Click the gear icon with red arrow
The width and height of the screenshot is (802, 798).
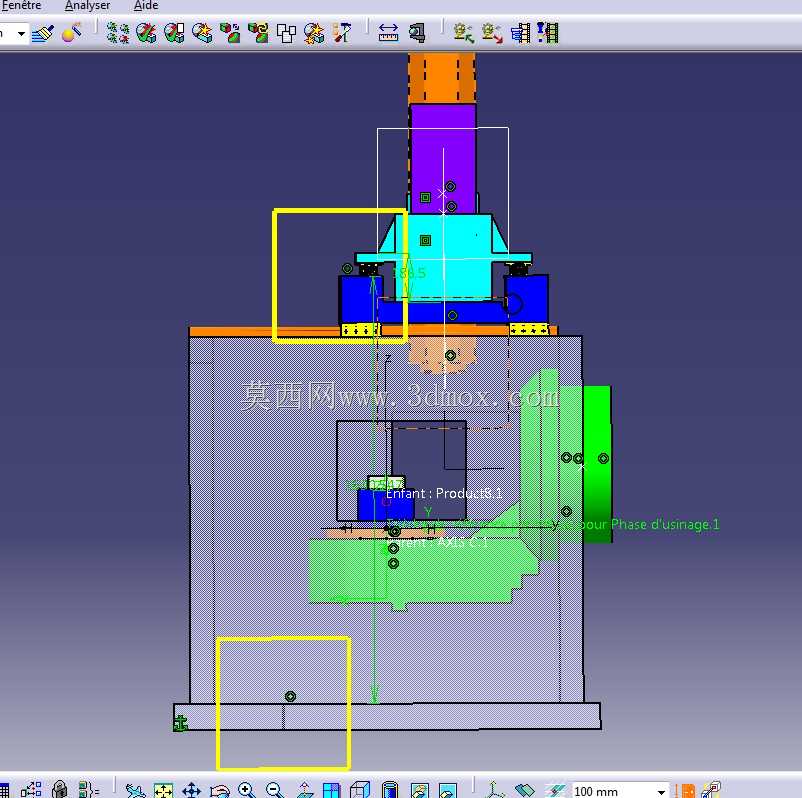[492, 33]
